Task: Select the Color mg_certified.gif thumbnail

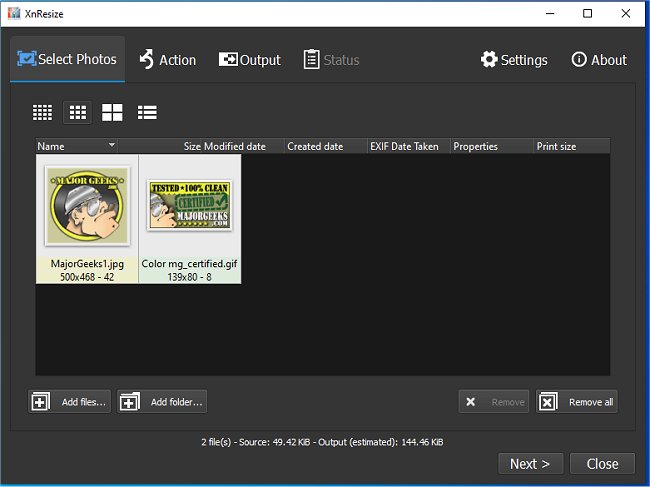Action: 189,219
